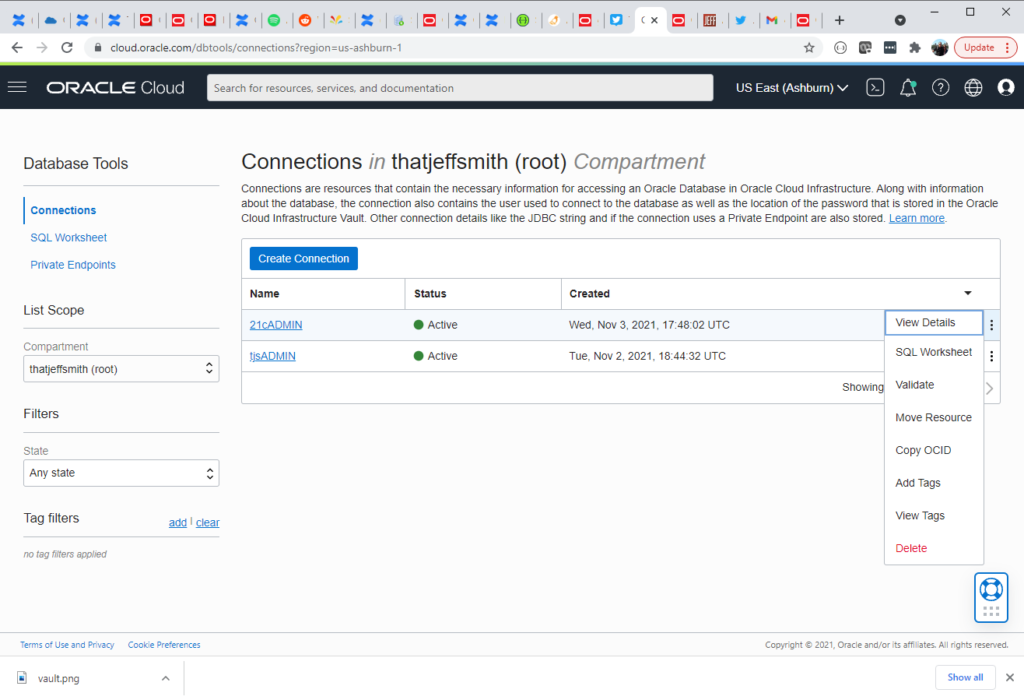Click the Chrome Update button
1024x700 pixels.
click(985, 48)
